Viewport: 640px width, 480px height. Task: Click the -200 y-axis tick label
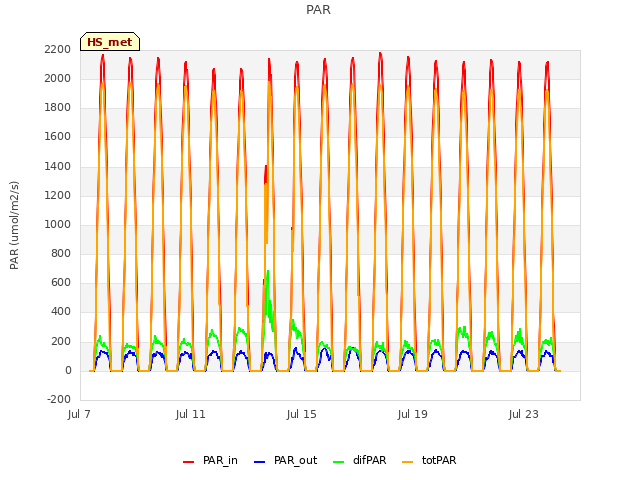pos(59,399)
